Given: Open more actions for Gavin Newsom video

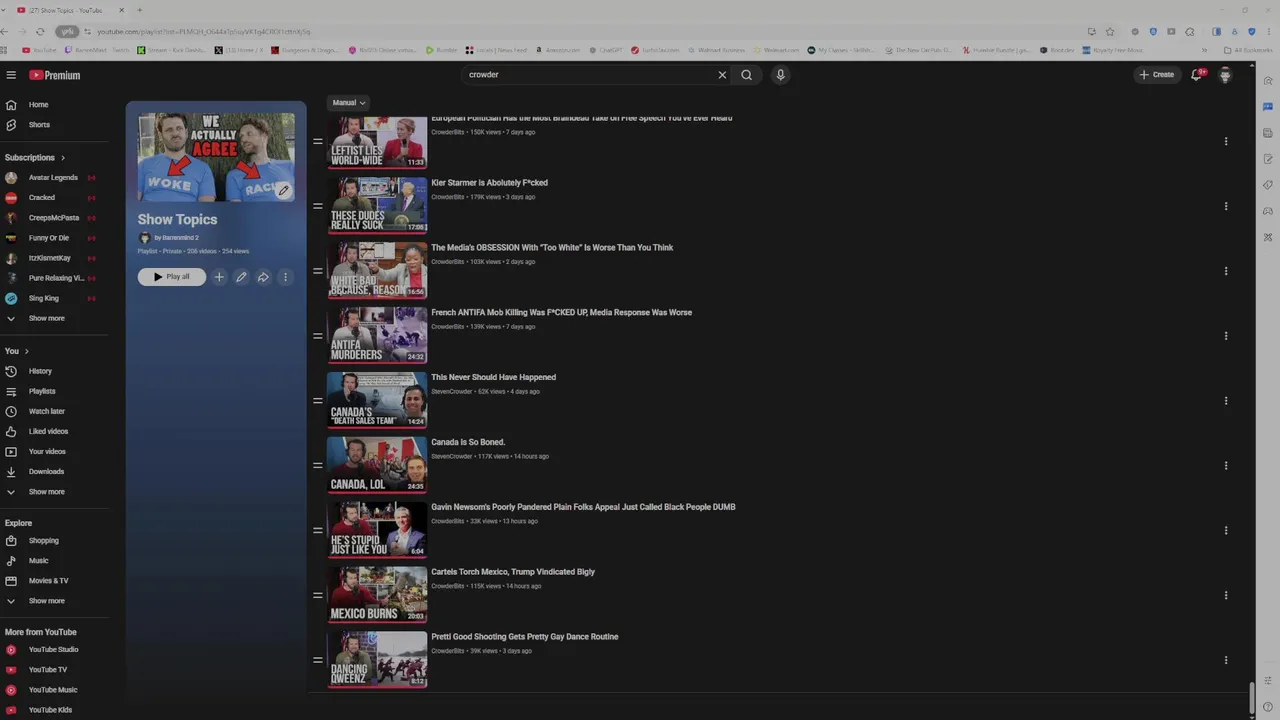Looking at the screenshot, I should [1225, 530].
